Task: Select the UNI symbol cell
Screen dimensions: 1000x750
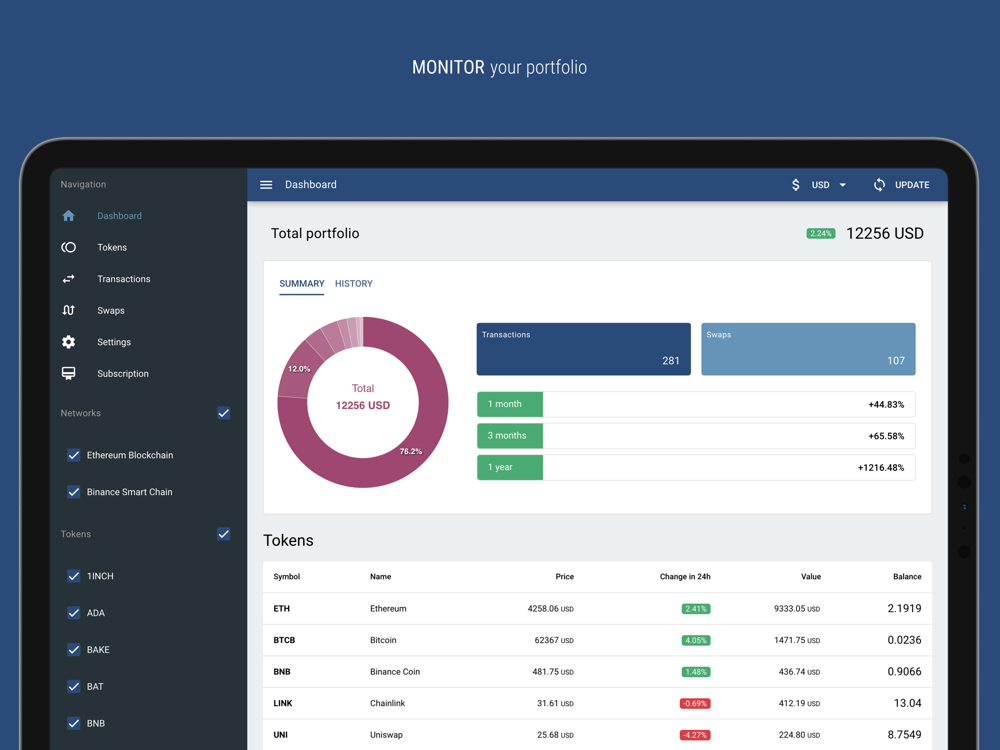Action: (281, 735)
